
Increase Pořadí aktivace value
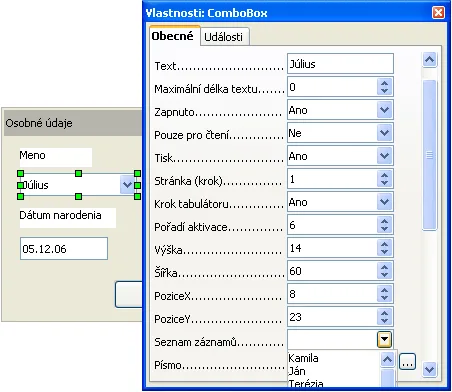click(385, 221)
